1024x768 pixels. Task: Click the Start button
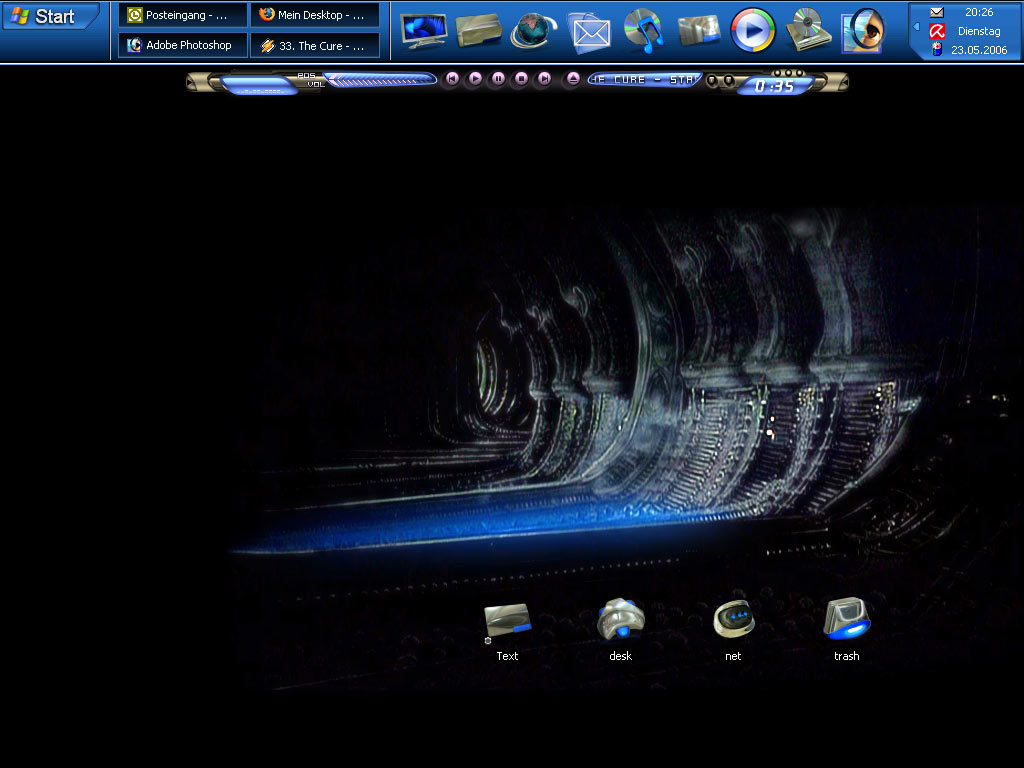coord(52,16)
